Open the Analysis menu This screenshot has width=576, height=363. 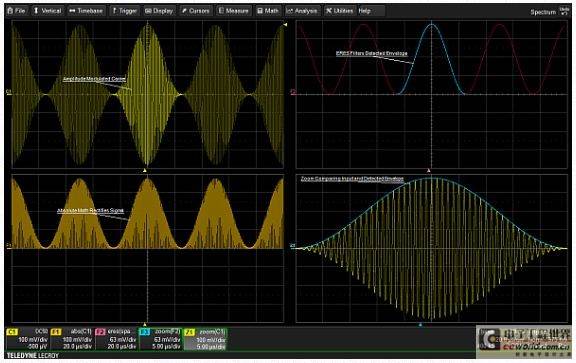coord(302,11)
